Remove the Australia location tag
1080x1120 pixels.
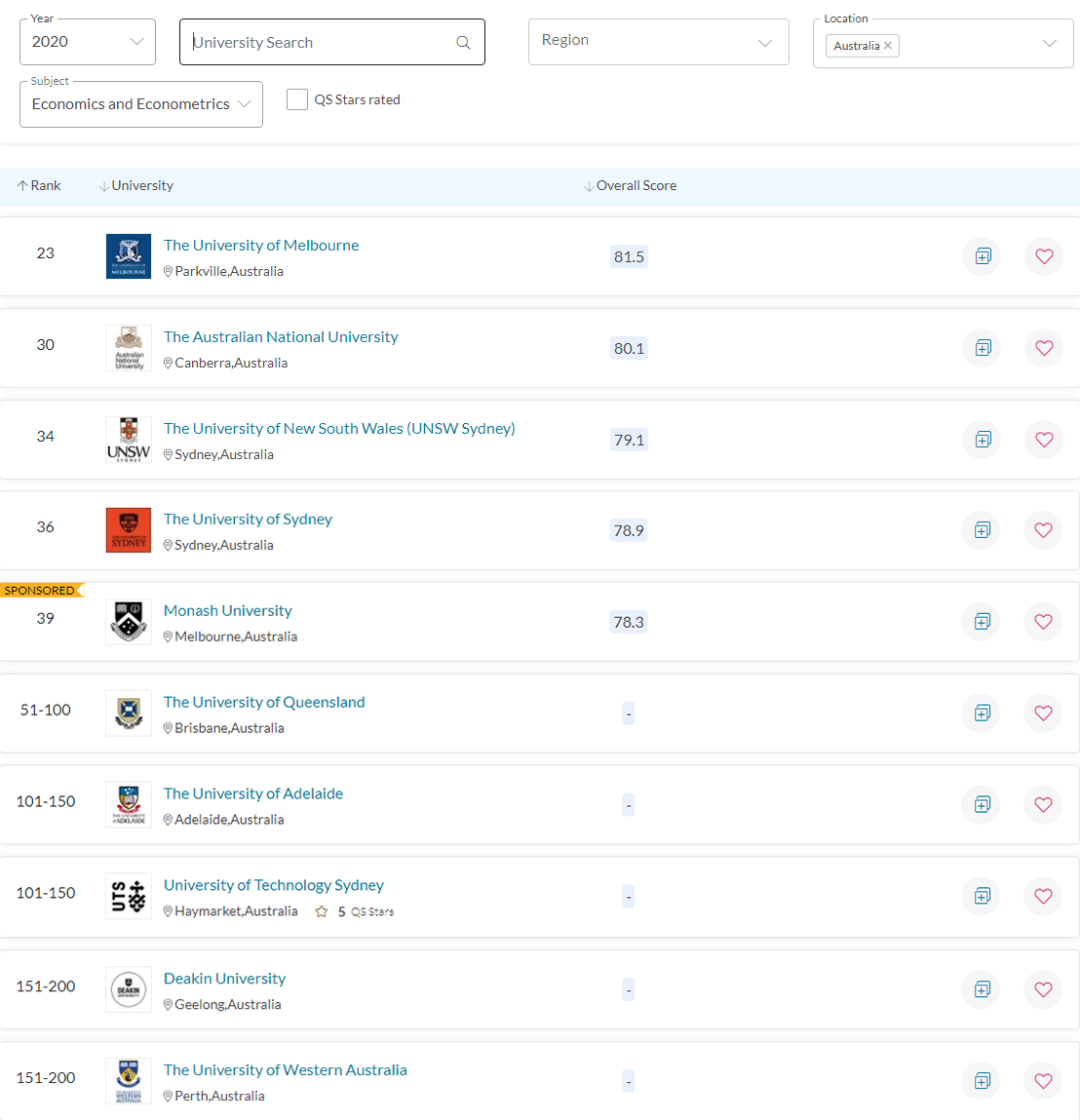(888, 45)
